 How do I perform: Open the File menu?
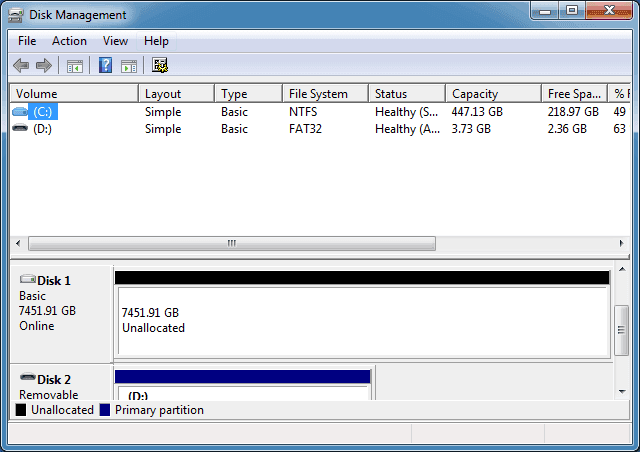(27, 41)
